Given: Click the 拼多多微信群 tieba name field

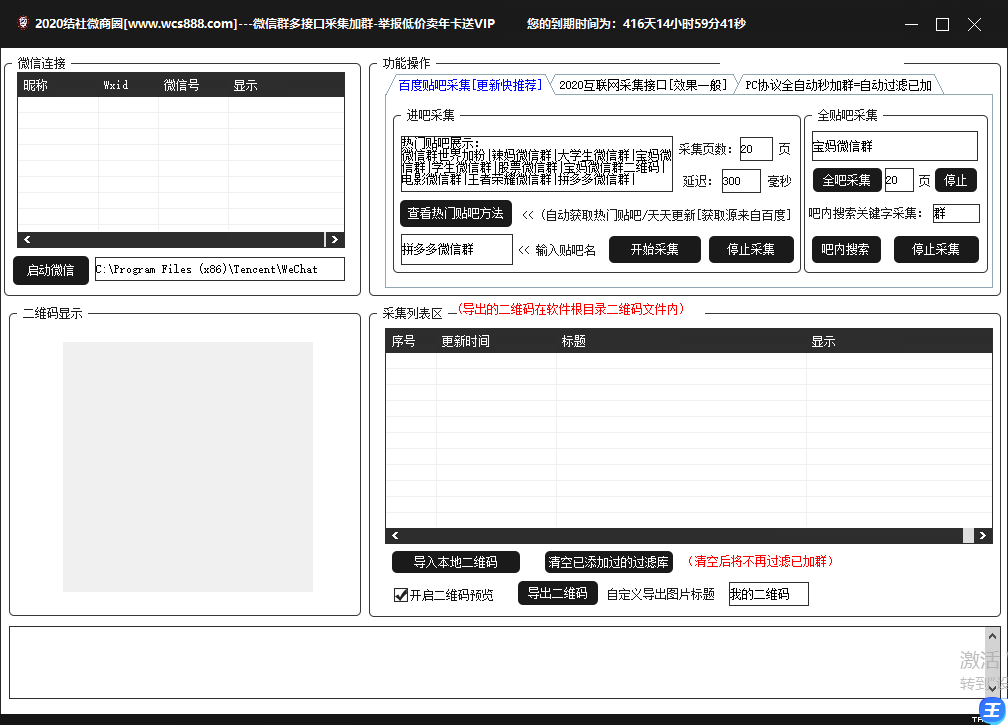Looking at the screenshot, I should pyautogui.click(x=456, y=249).
